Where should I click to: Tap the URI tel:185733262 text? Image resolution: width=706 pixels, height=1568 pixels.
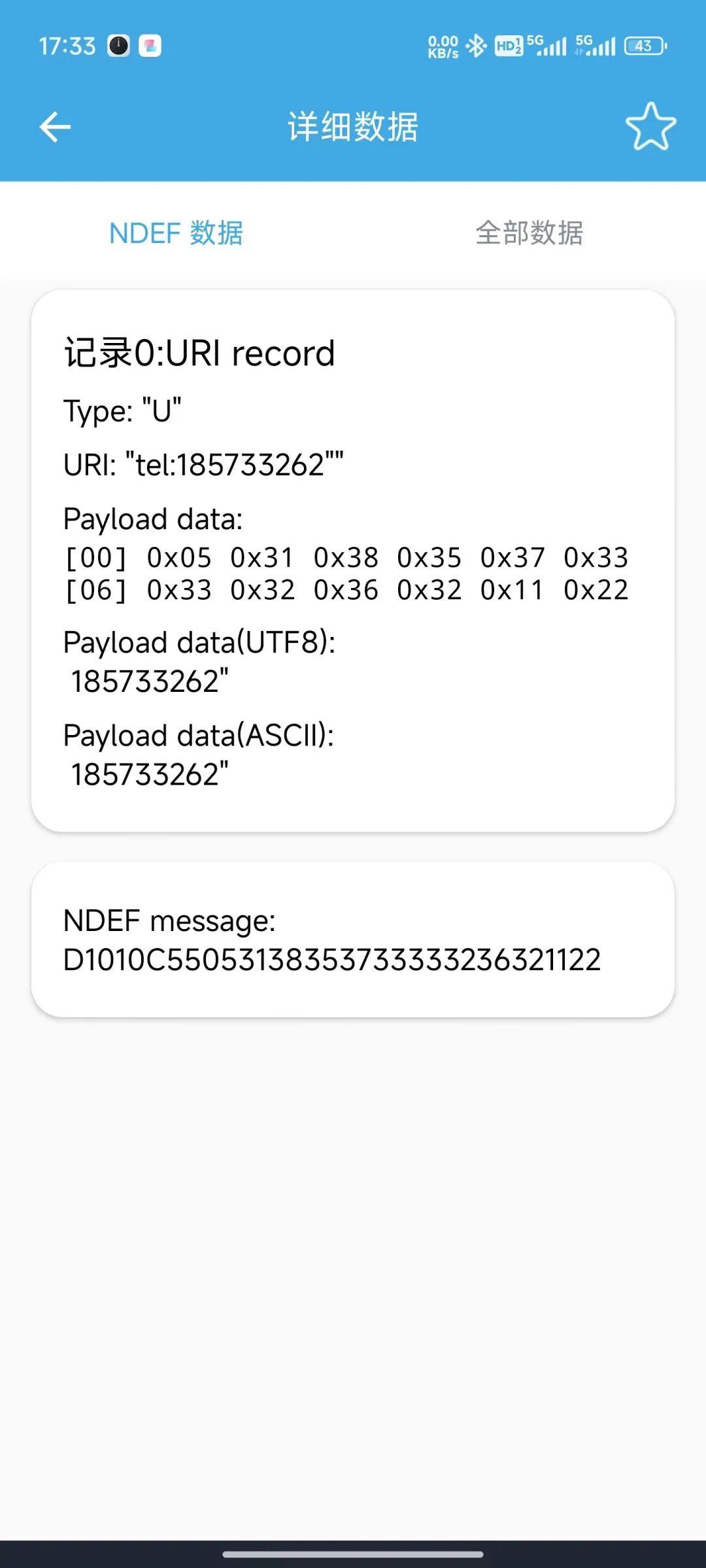coord(203,465)
